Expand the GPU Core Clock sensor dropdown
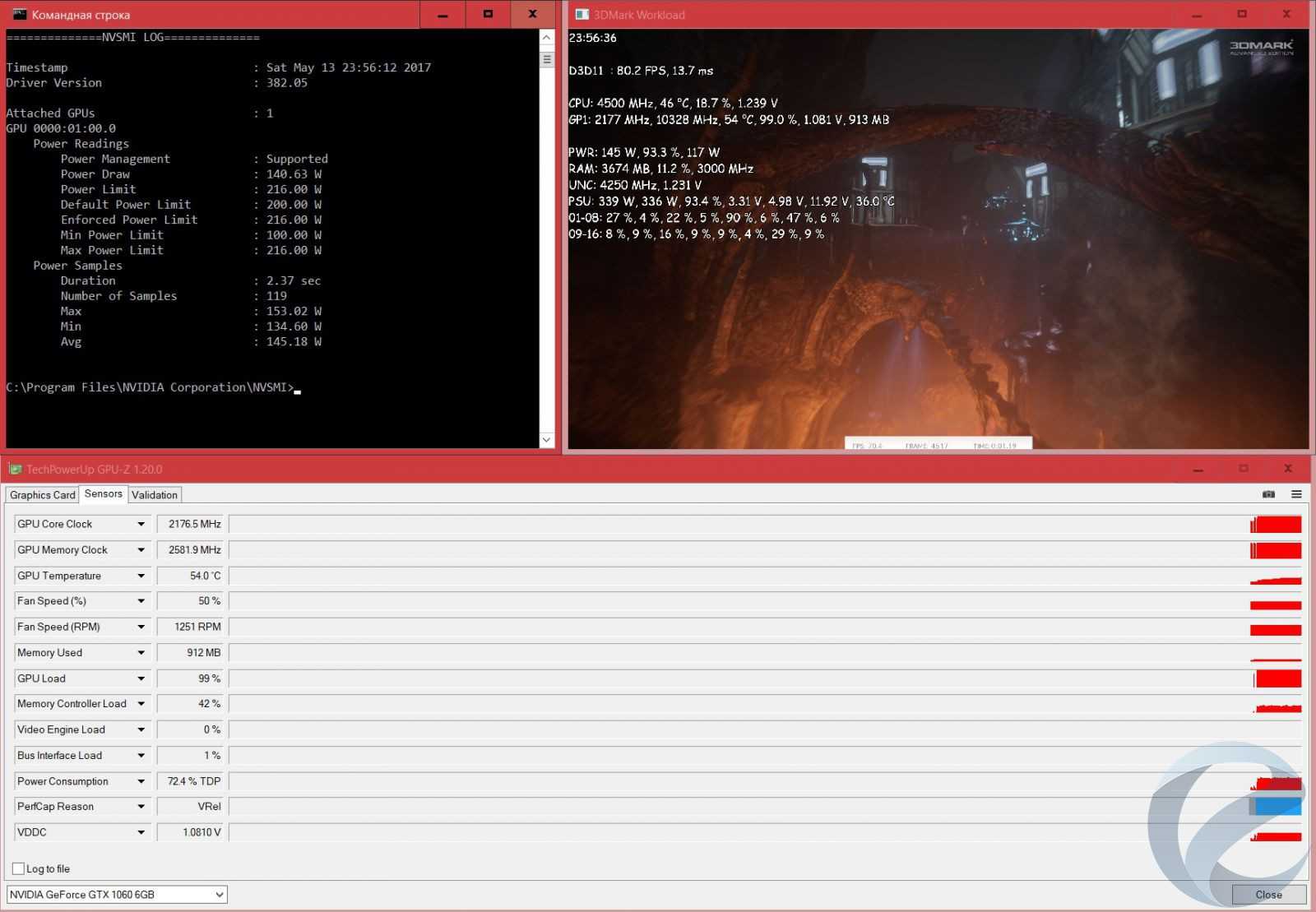The width and height of the screenshot is (1316, 912). [141, 524]
